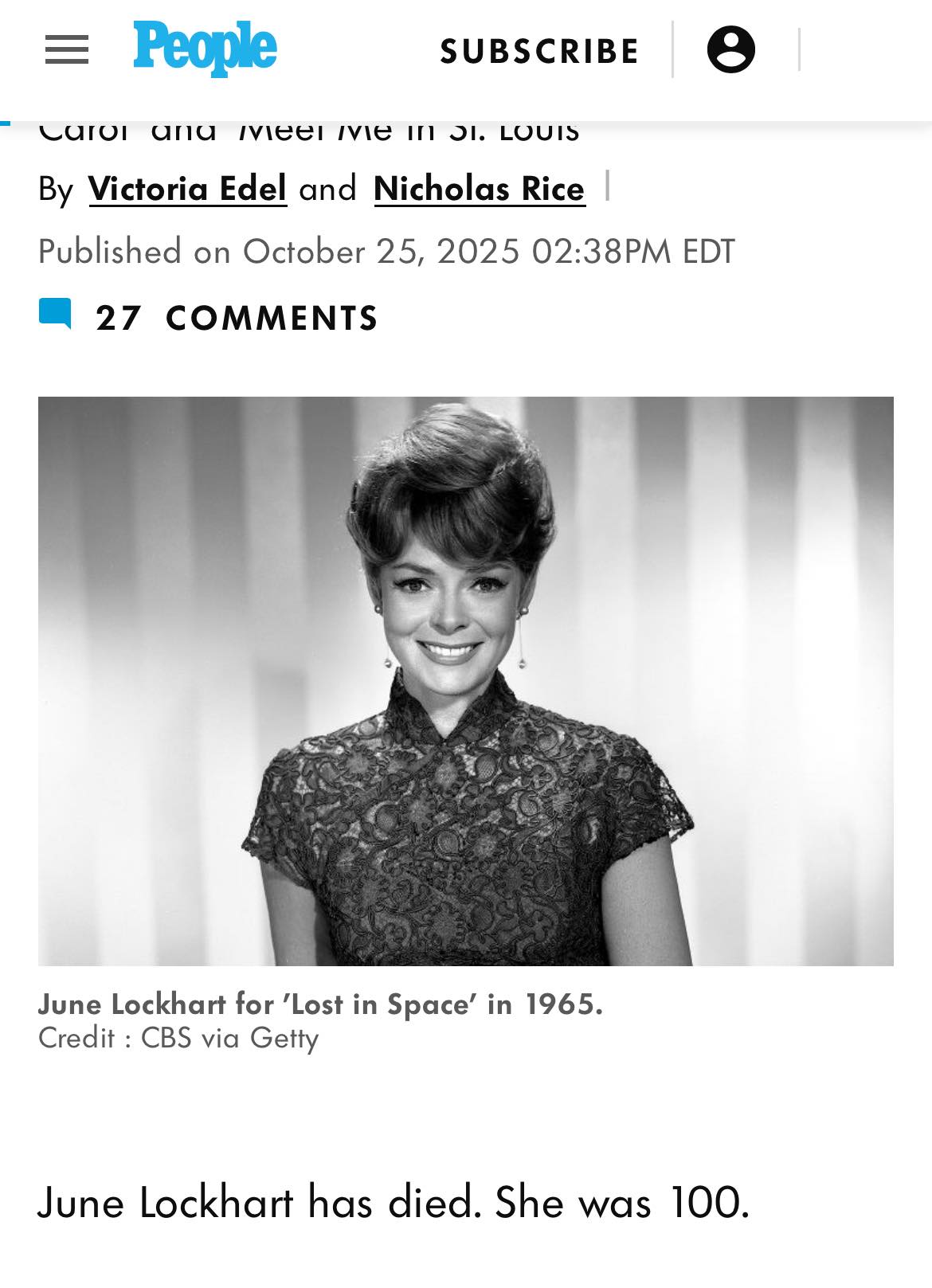Open author Nicholas Rice's page
This screenshot has width=932, height=1288.
coord(480,189)
